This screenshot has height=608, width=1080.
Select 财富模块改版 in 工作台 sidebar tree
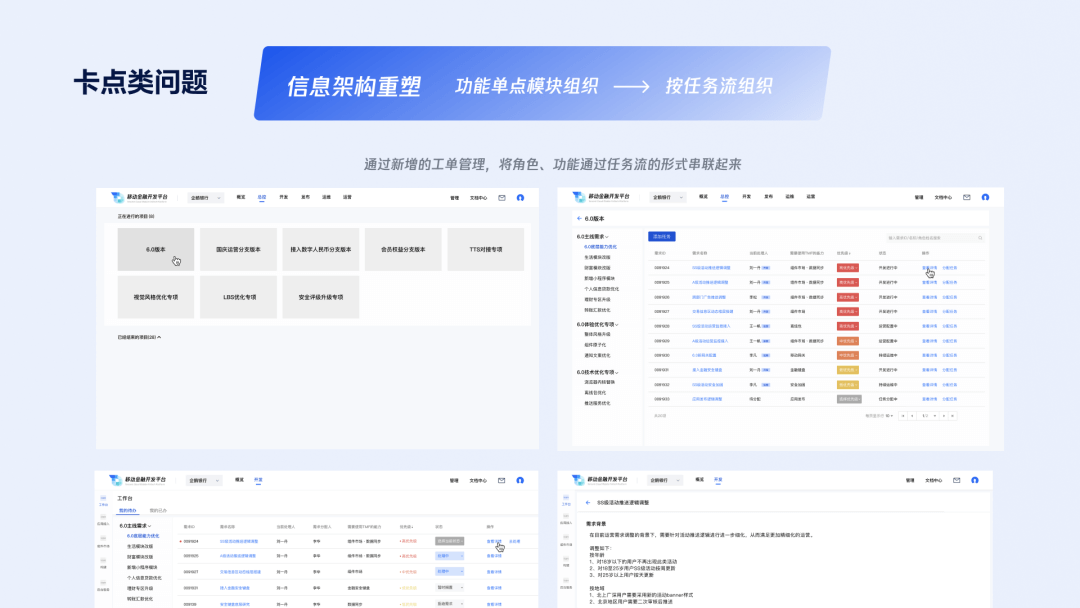point(140,557)
